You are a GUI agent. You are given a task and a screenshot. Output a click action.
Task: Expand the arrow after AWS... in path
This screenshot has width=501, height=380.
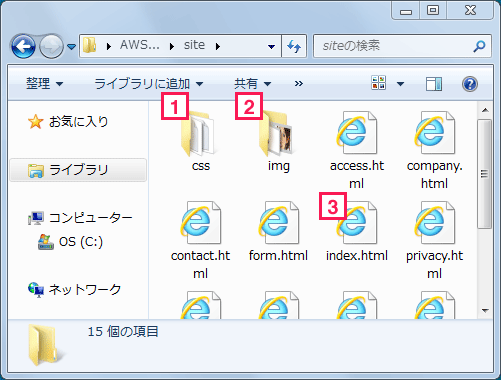[x=172, y=46]
